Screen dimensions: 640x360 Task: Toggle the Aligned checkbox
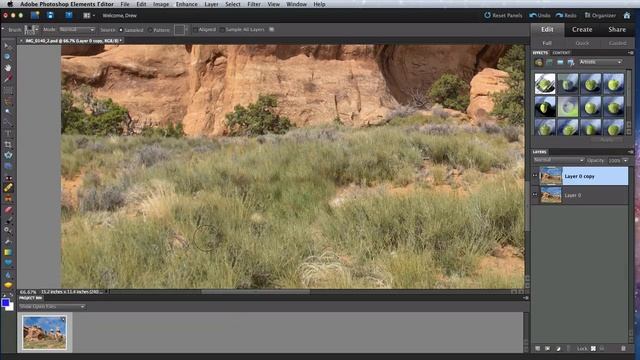(x=195, y=29)
